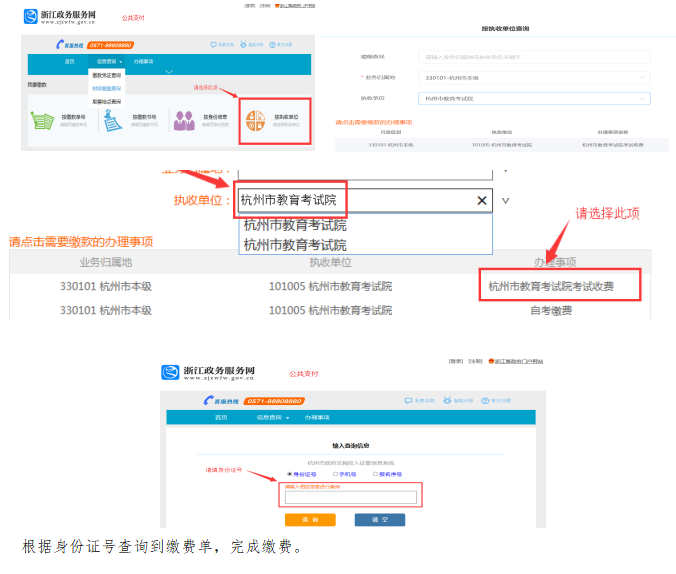Screen dimensions: 676x574
Task: Click the 浙江政务服务网 logo in the bottom screenshot
Action: click(208, 373)
